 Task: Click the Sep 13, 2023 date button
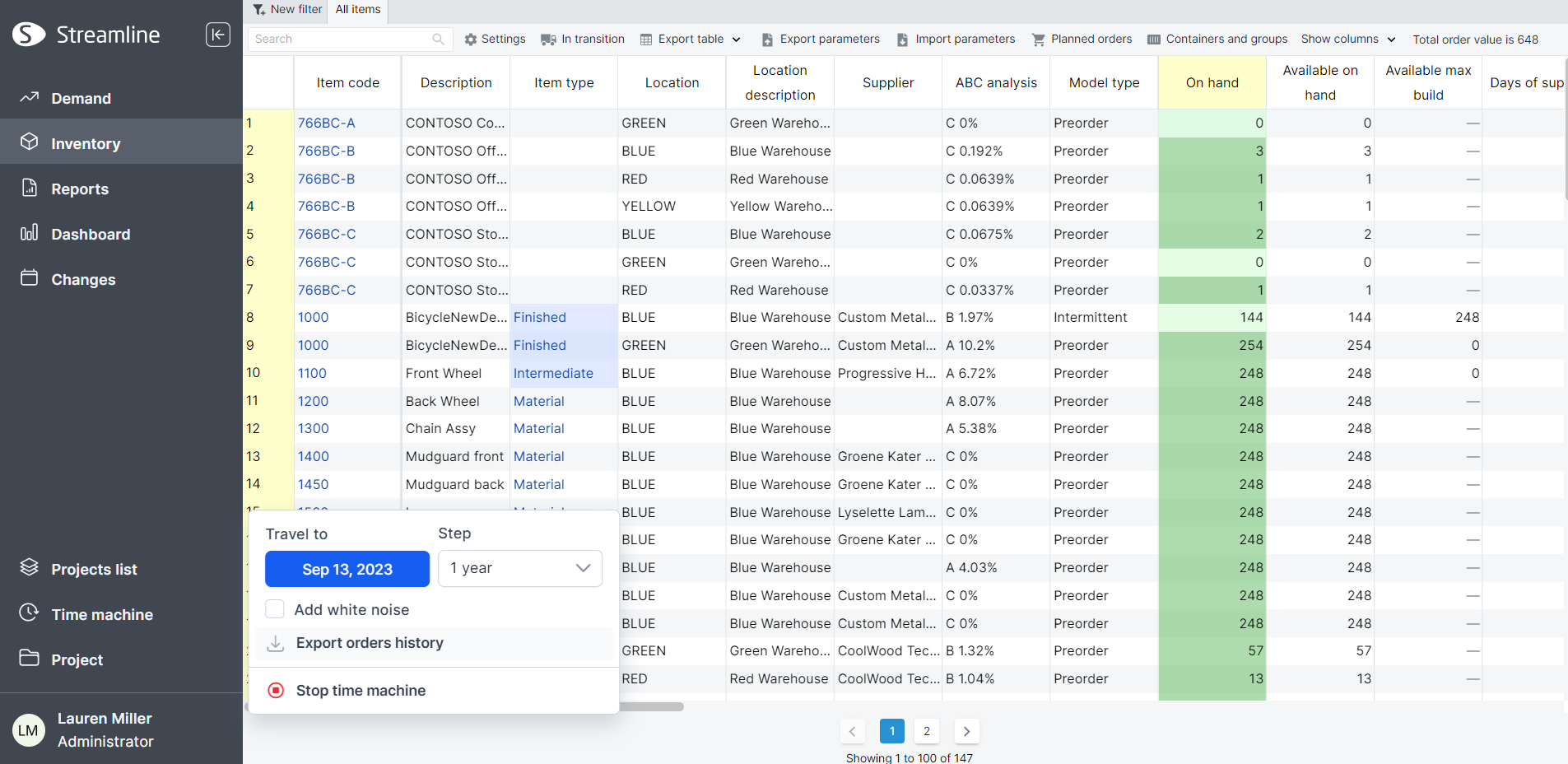347,569
